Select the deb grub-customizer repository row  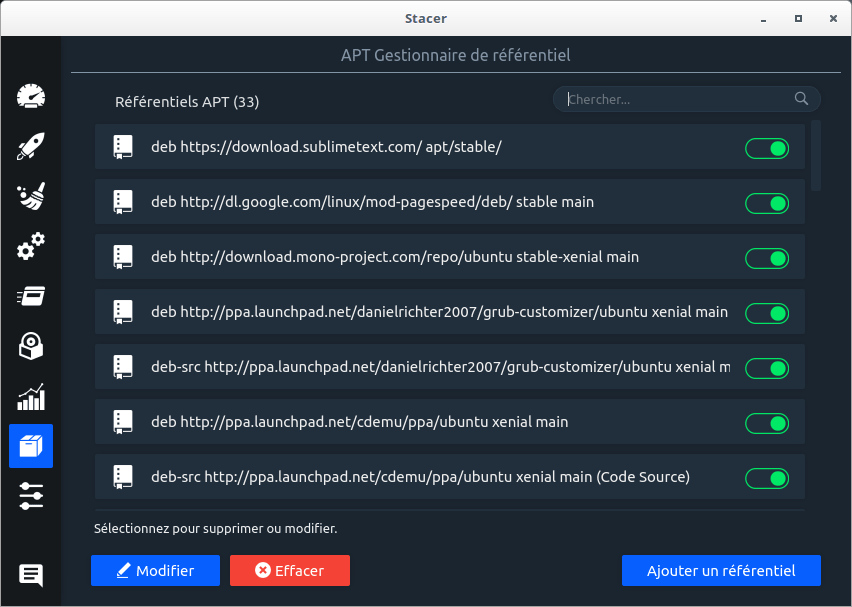[439, 312]
